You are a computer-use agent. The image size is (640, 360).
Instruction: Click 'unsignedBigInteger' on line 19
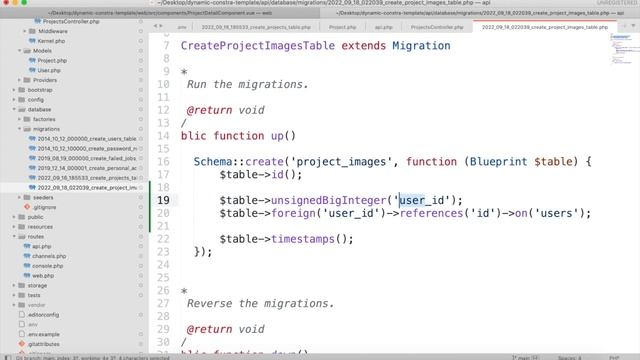[329, 200]
